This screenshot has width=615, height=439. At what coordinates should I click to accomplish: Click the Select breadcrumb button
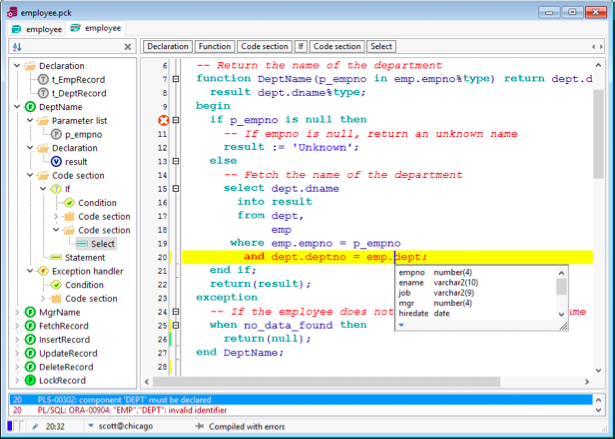[381, 46]
